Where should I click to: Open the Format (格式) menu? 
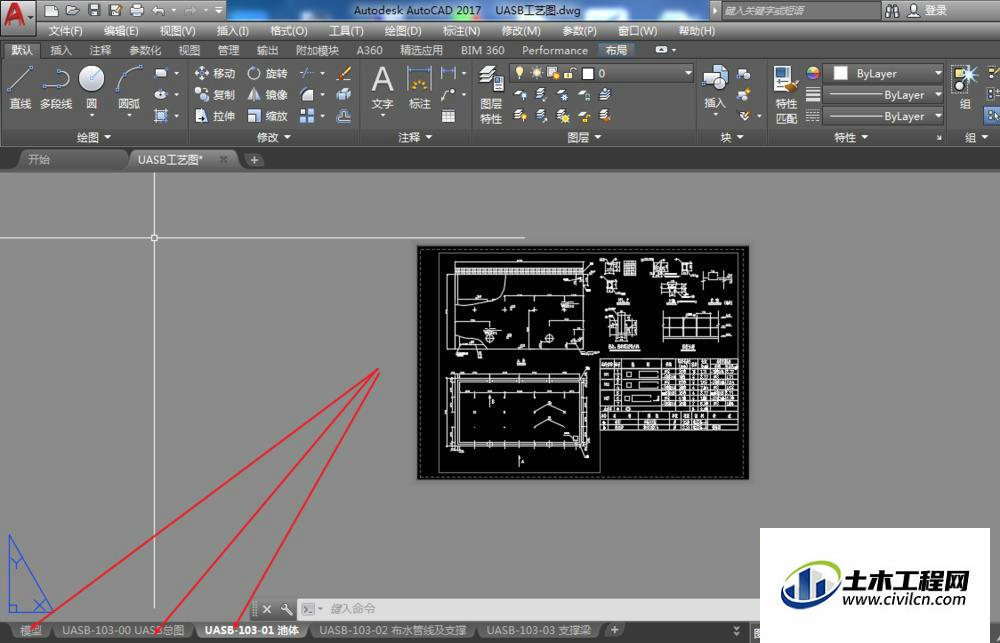pos(288,31)
